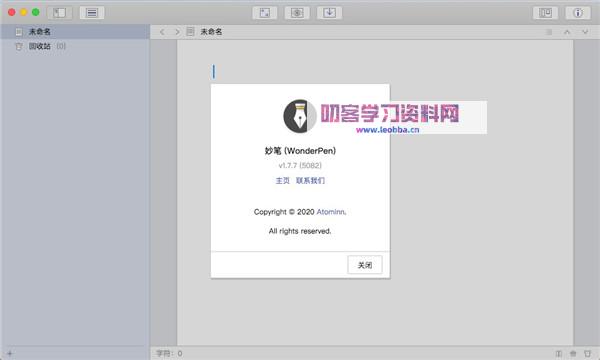Open the 主页 homepage link
Image resolution: width=600 pixels, height=360 pixels.
point(283,181)
